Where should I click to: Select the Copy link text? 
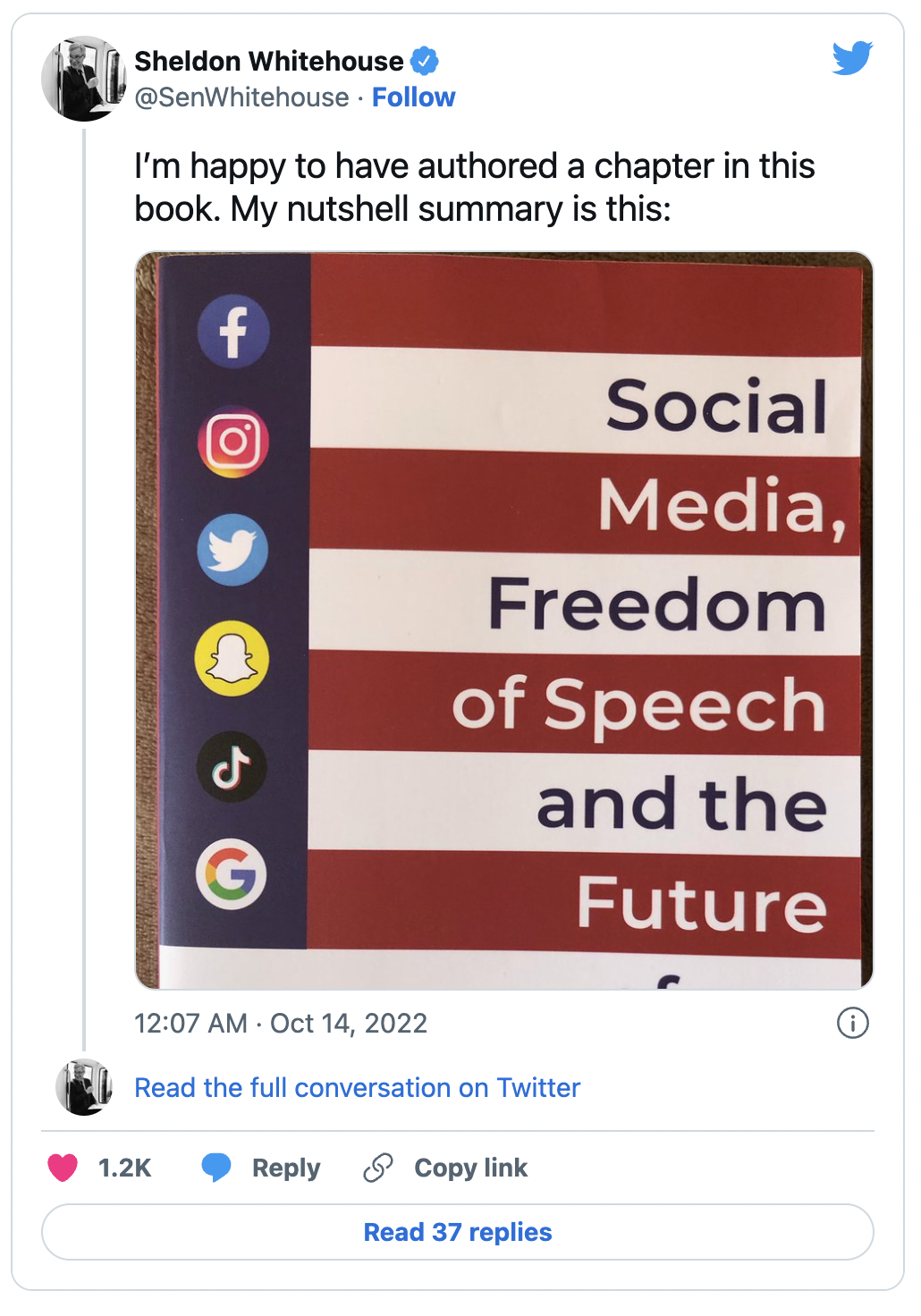coord(471,1168)
